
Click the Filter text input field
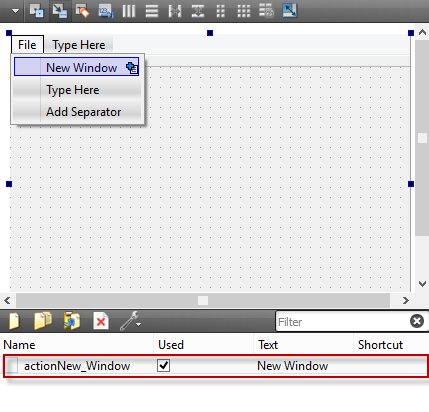(343, 322)
